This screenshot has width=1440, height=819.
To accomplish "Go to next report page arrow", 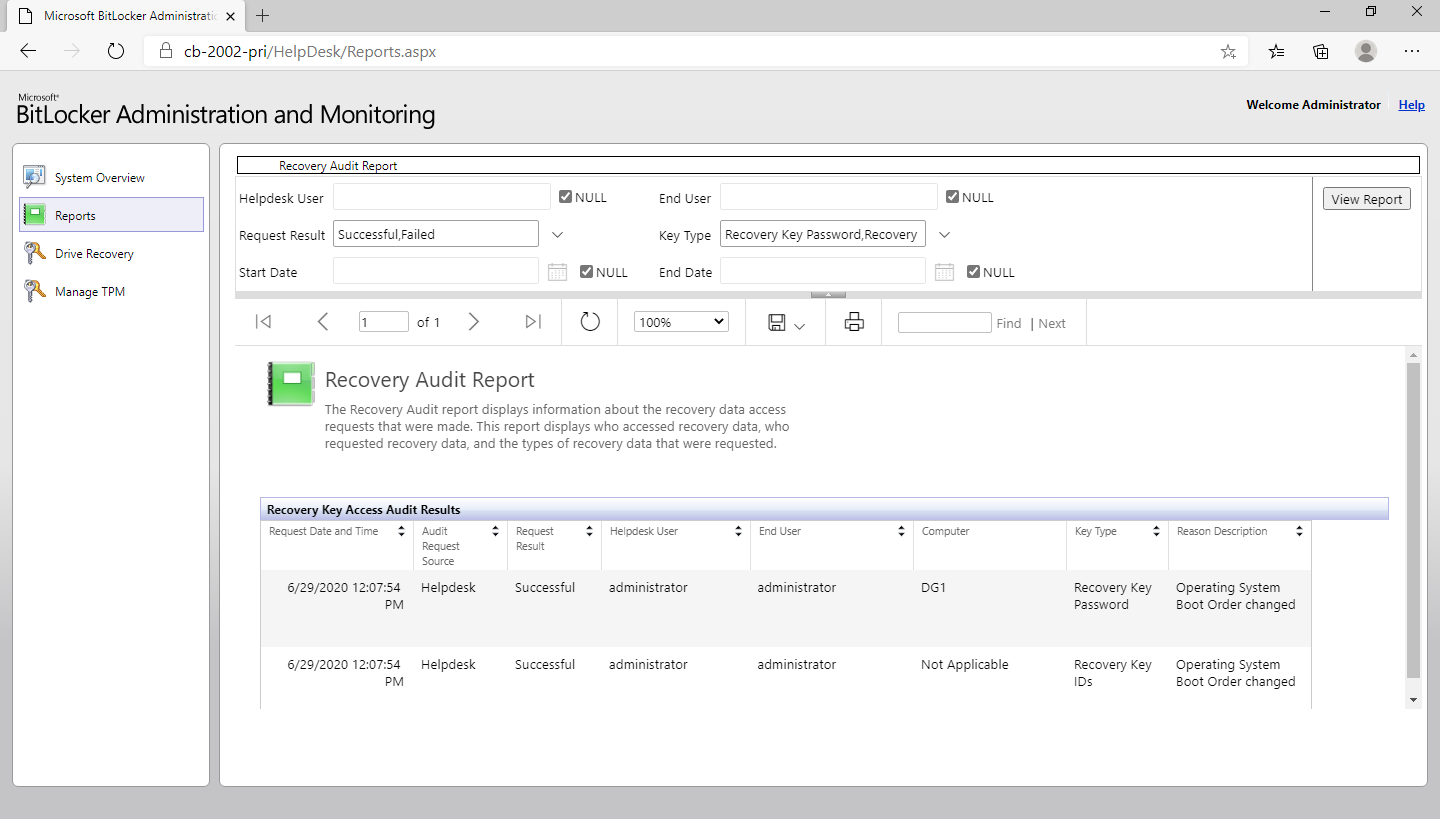I will click(474, 322).
